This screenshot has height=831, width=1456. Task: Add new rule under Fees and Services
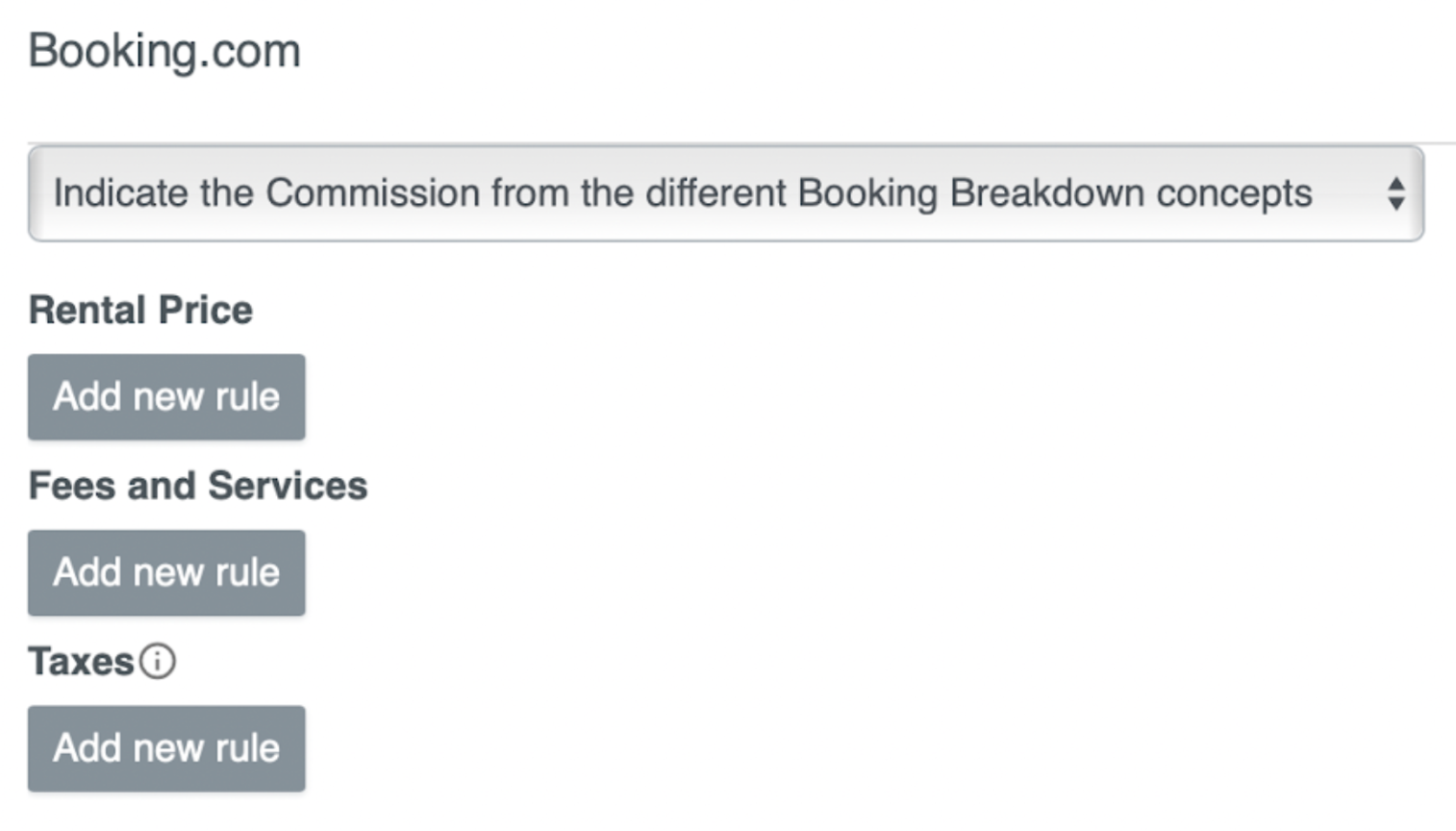coord(166,573)
